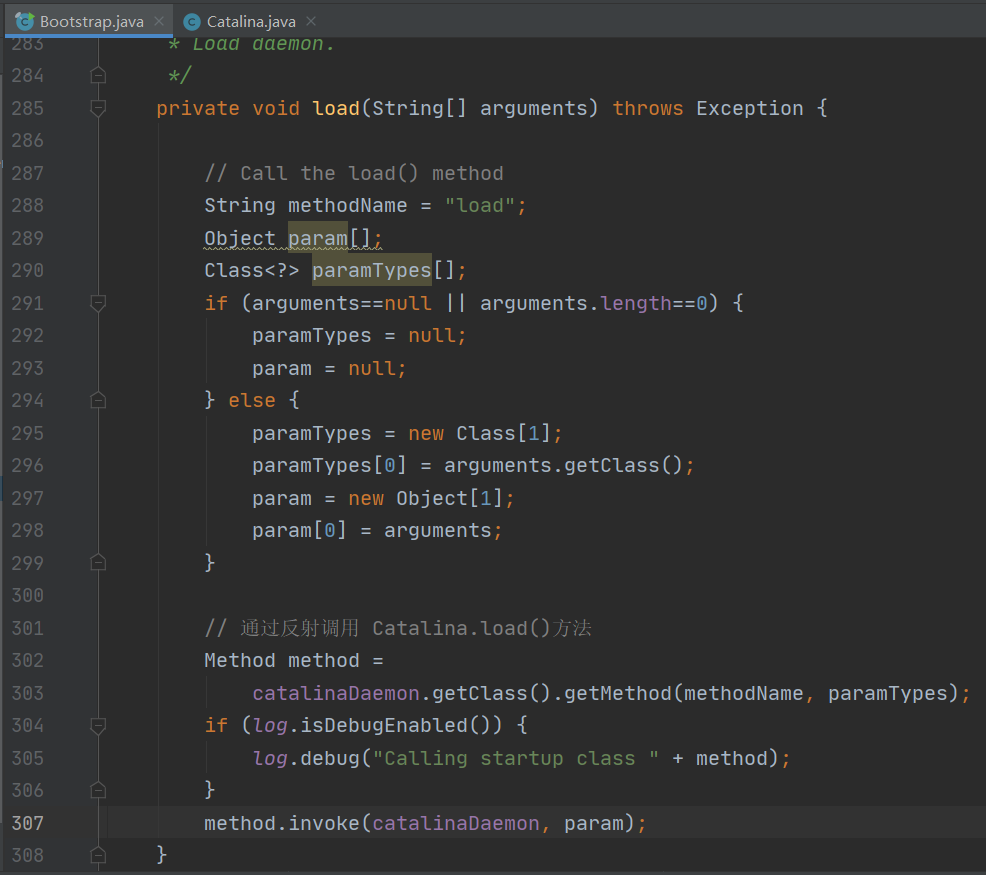
Task: Collapse the if block at line 291
Action: coord(98,303)
